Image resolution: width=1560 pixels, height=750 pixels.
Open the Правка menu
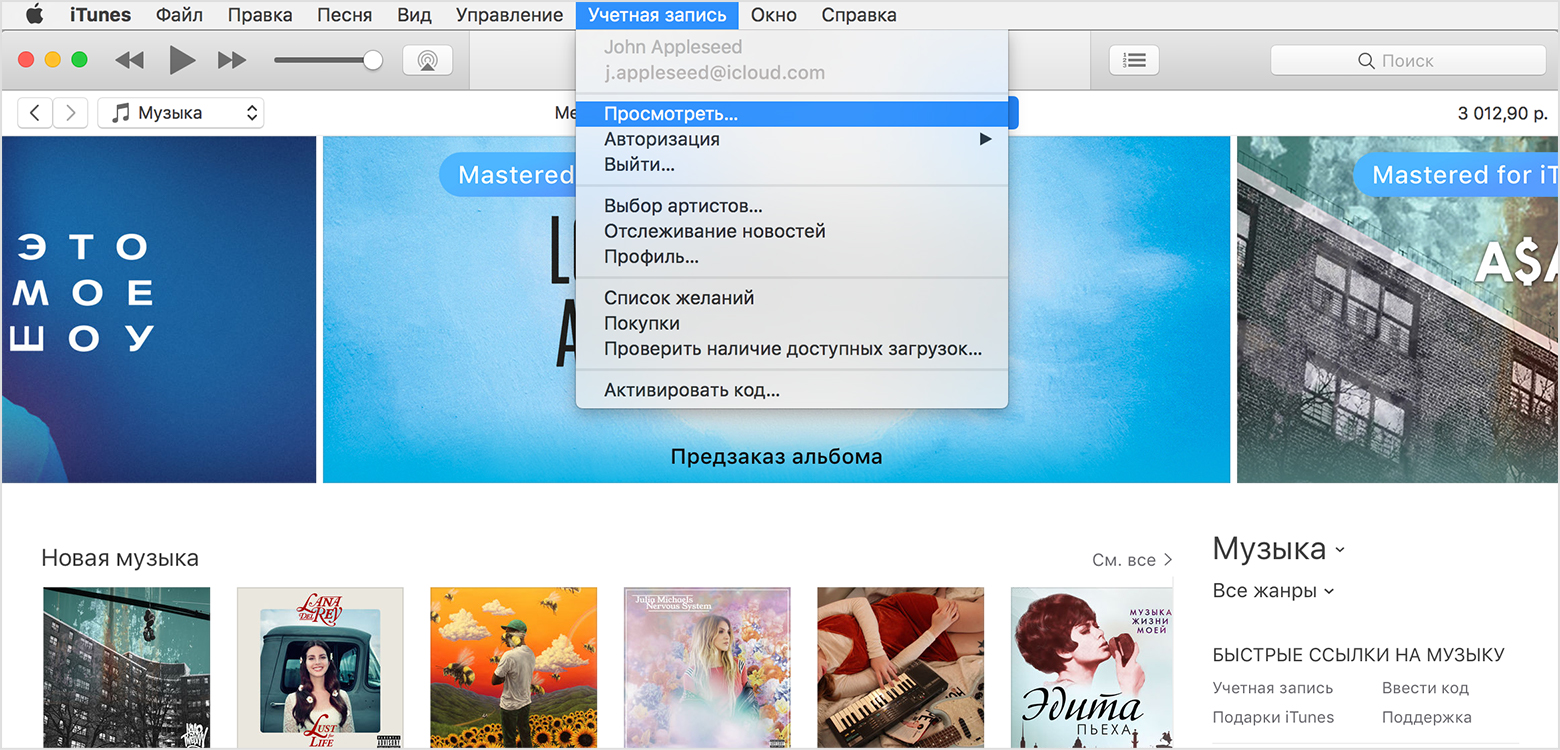pyautogui.click(x=260, y=15)
